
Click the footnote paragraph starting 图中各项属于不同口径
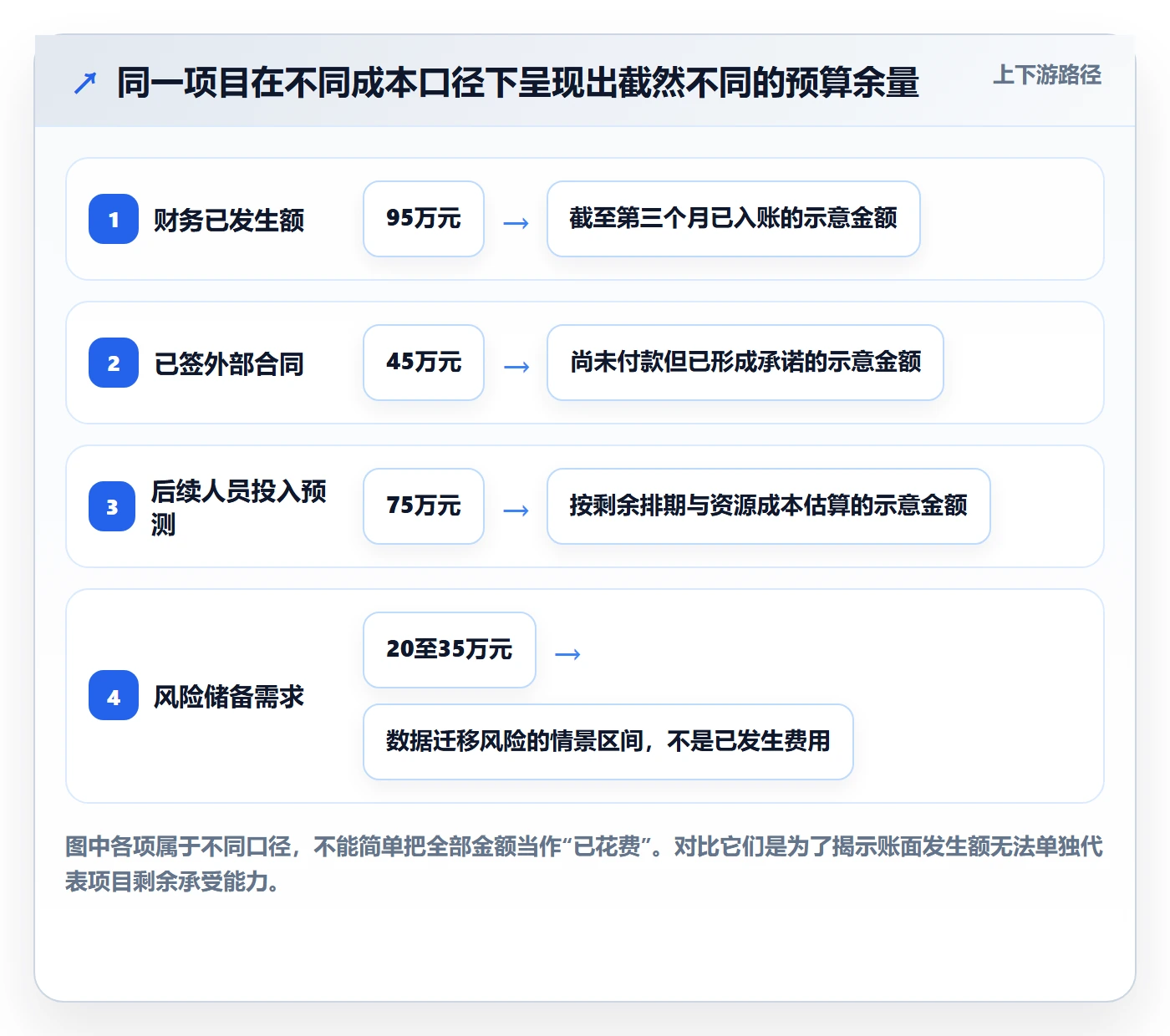(x=584, y=864)
